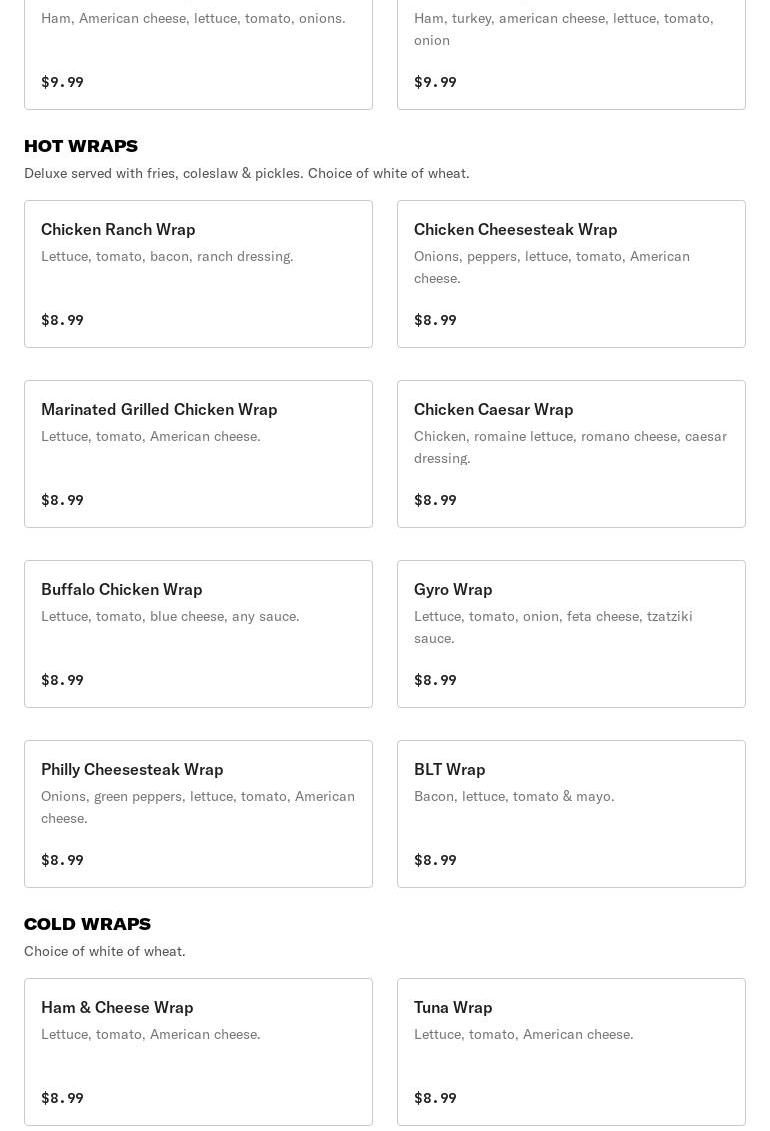Click the HOT WRAPS section heading
Image resolution: width=770 pixels, height=1131 pixels.
81,146
